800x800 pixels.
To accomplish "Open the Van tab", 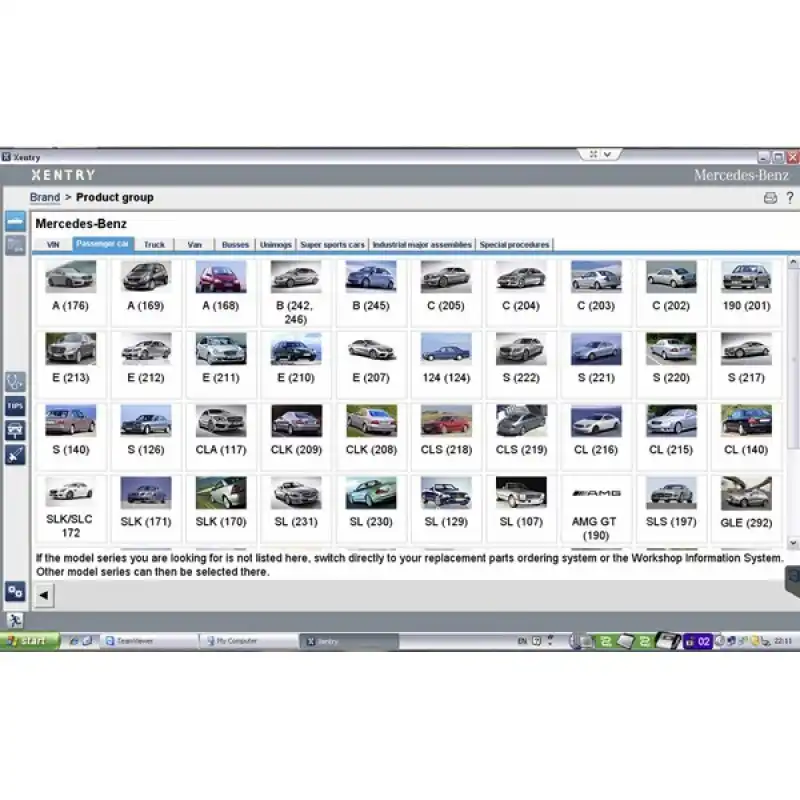I will 194,245.
